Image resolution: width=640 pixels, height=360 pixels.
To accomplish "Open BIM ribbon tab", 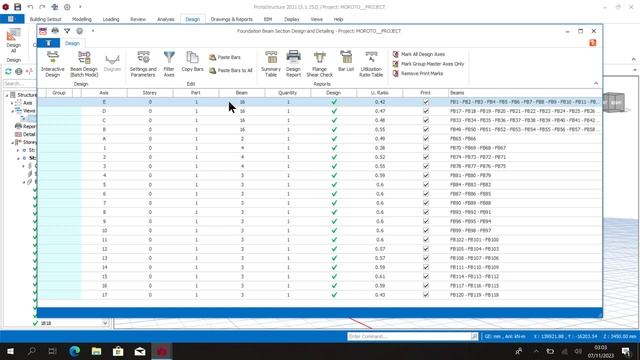I will pyautogui.click(x=268, y=19).
